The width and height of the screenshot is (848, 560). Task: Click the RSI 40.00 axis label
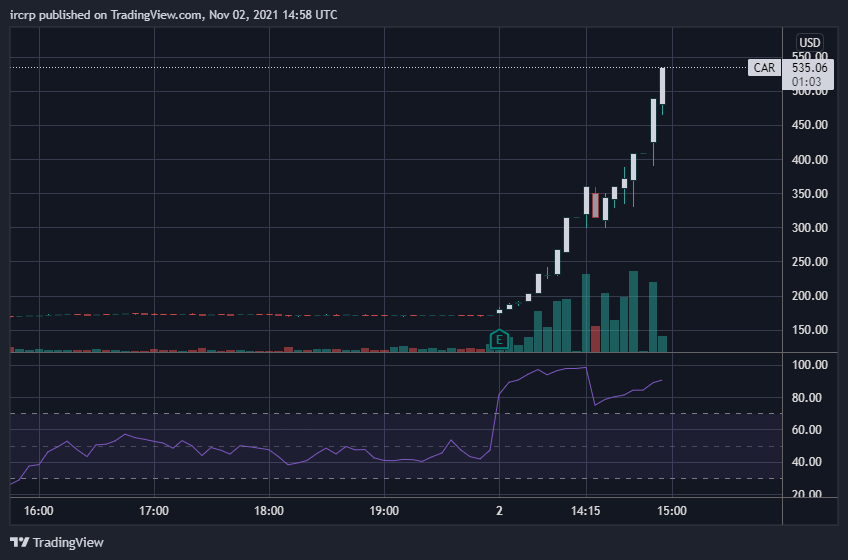(806, 462)
